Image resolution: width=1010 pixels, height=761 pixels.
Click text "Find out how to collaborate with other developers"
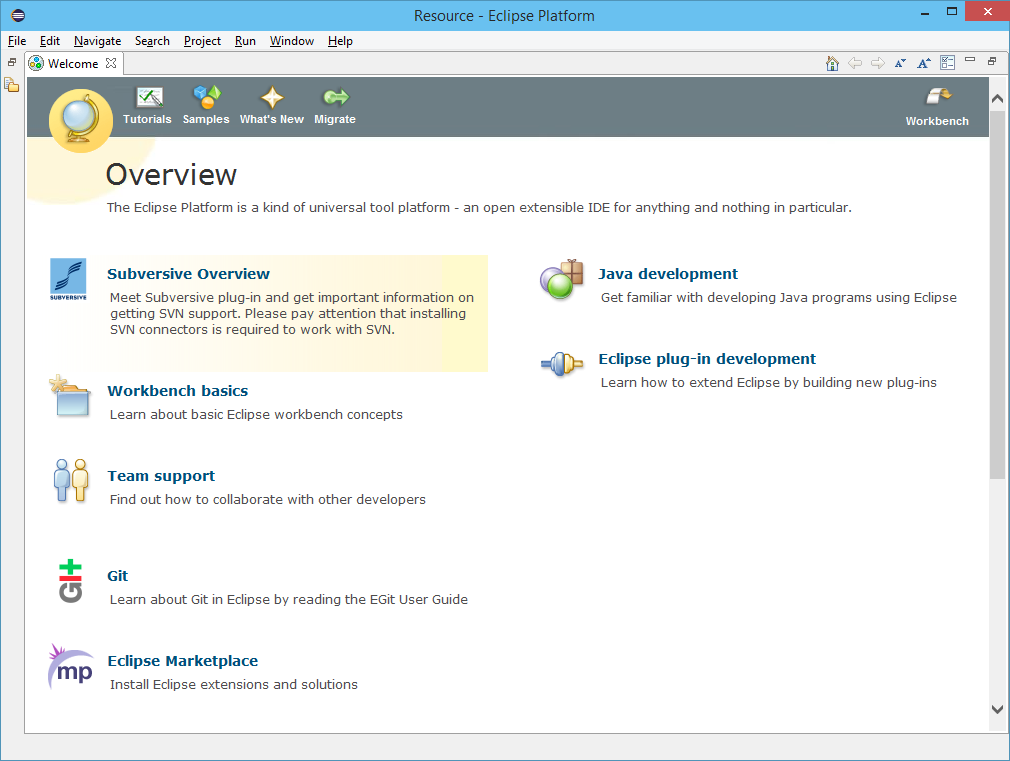268,499
